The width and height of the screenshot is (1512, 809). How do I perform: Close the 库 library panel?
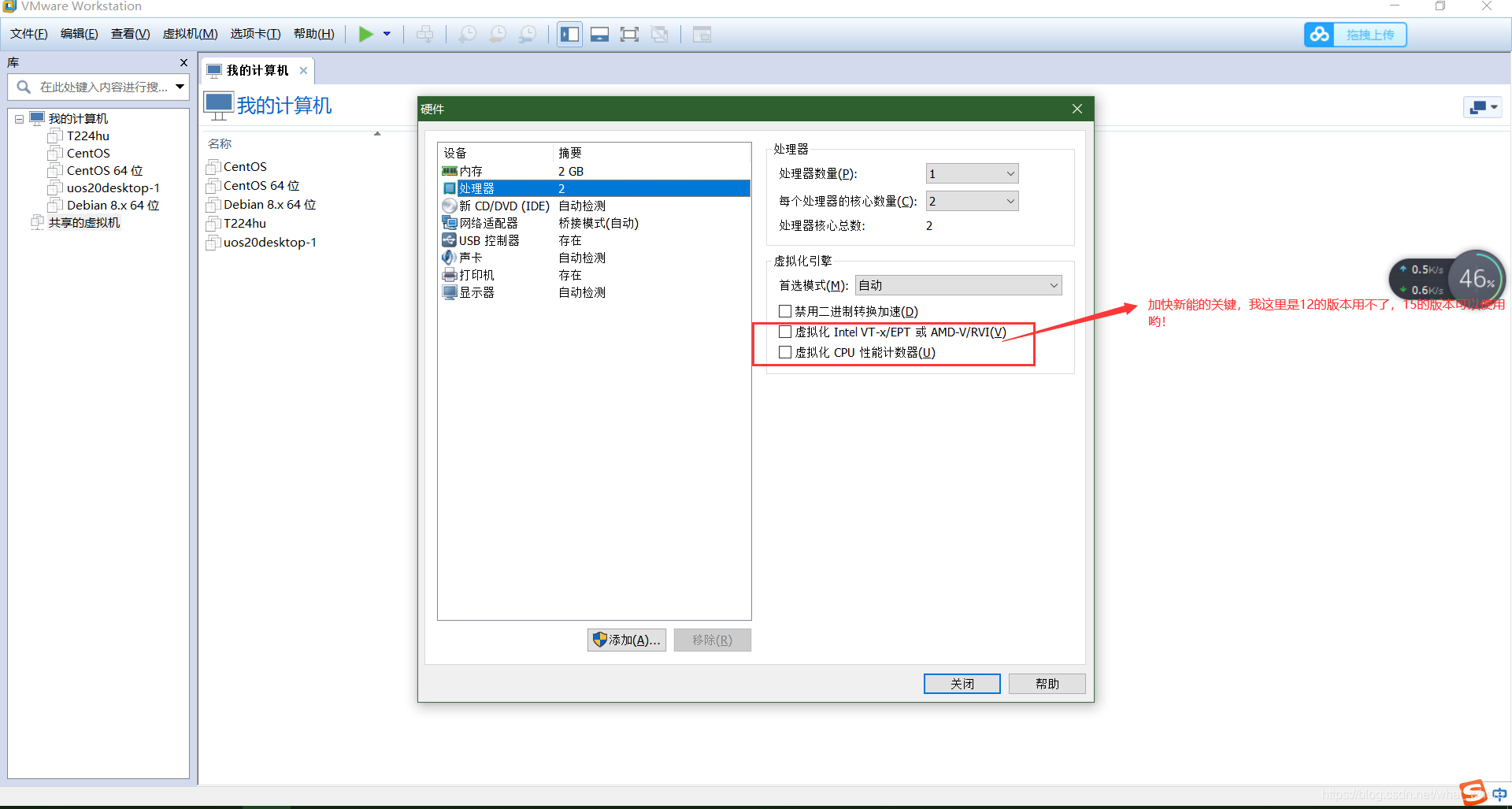pos(183,62)
